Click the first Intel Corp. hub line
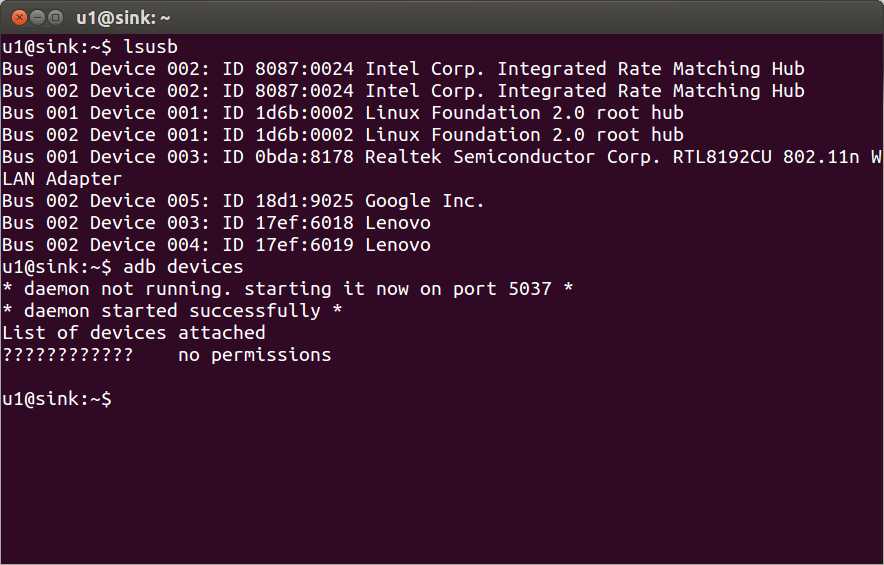 (x=403, y=69)
